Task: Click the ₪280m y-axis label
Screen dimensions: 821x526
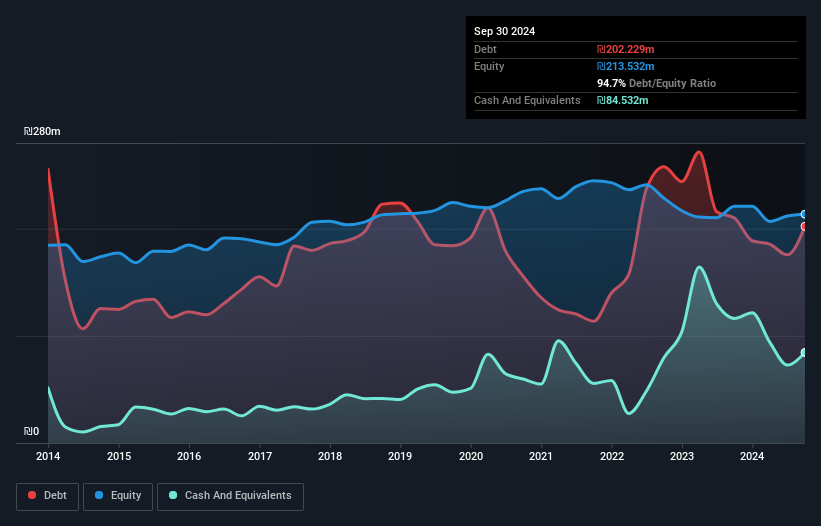Action: (x=42, y=131)
